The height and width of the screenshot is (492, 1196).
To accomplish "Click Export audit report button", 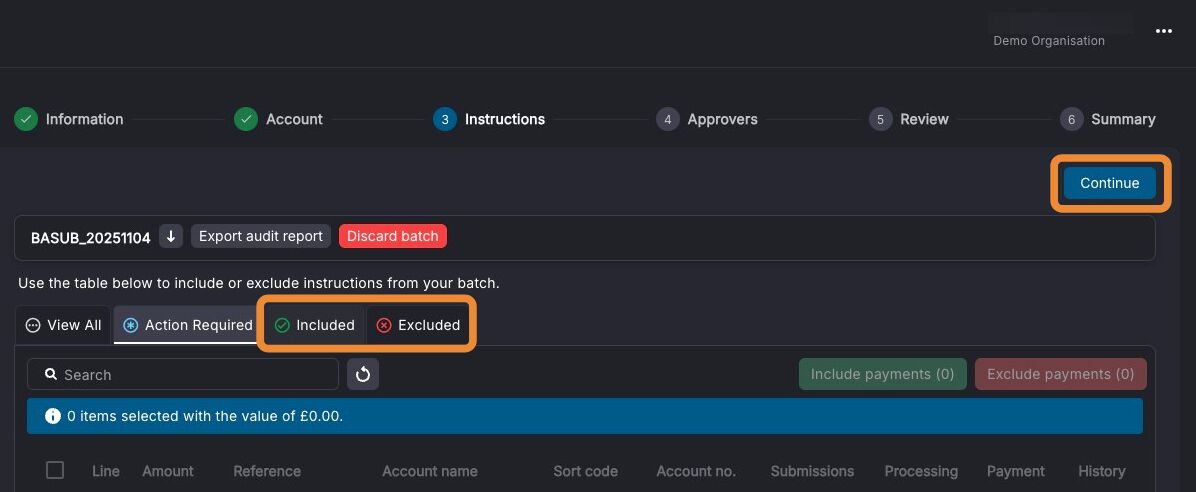I will pos(261,236).
